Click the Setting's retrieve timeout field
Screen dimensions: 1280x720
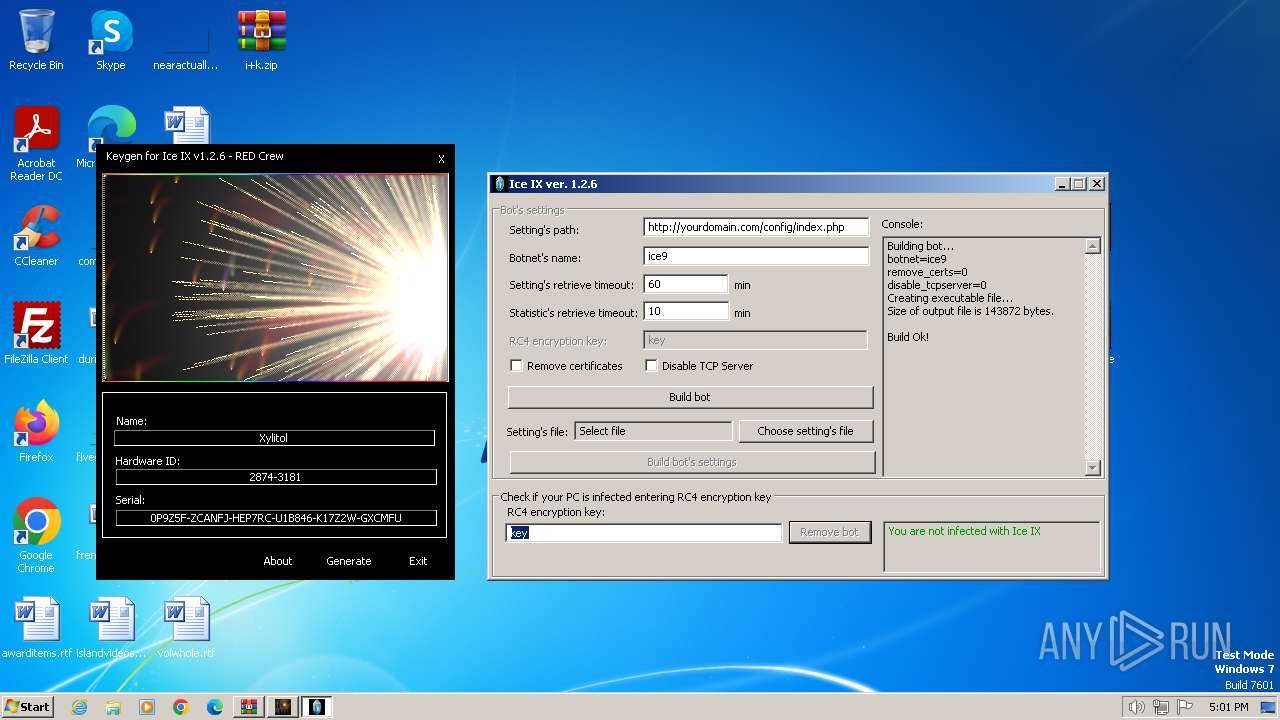(686, 285)
